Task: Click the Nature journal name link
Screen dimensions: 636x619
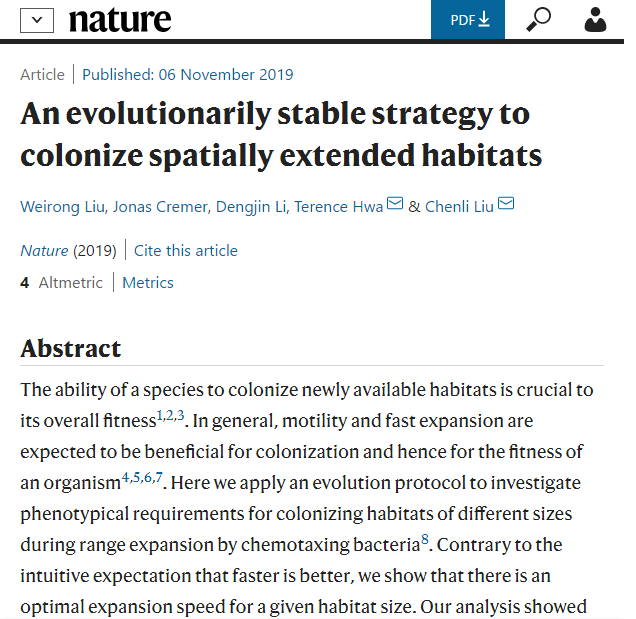Action: click(x=44, y=250)
